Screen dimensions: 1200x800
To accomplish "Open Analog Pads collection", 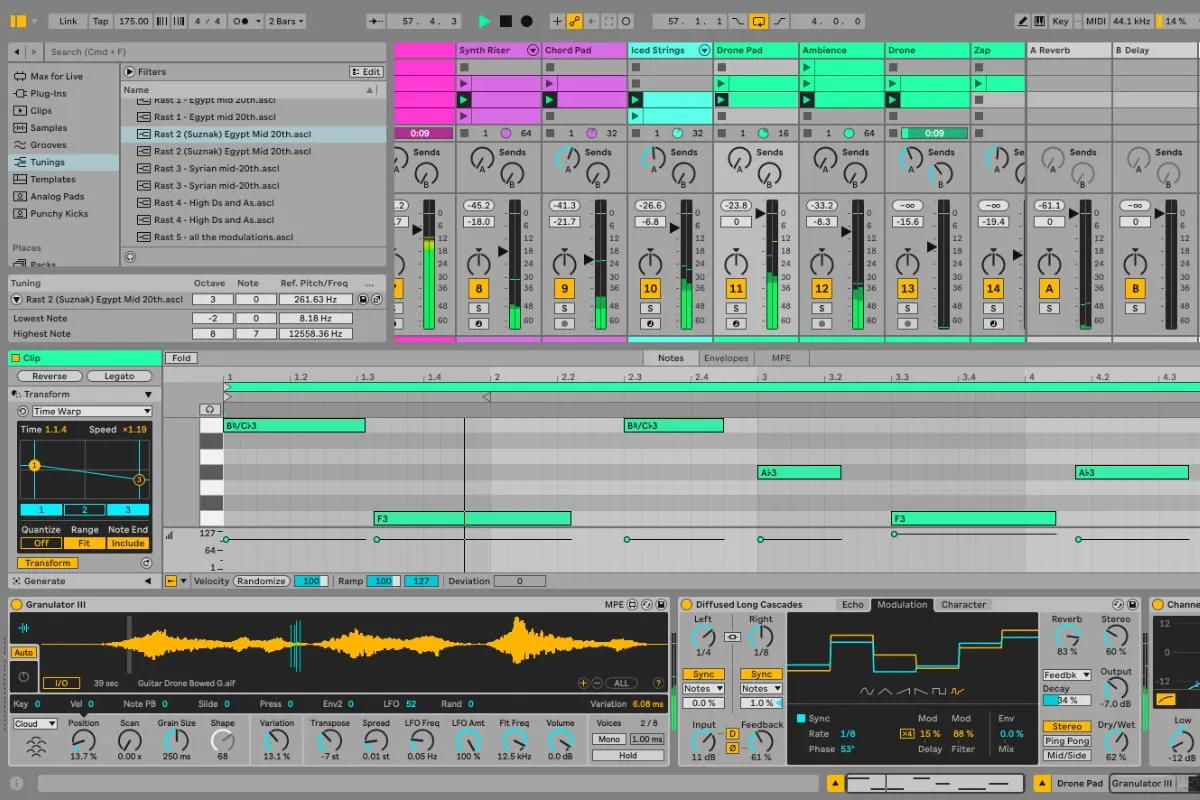I will tap(57, 196).
